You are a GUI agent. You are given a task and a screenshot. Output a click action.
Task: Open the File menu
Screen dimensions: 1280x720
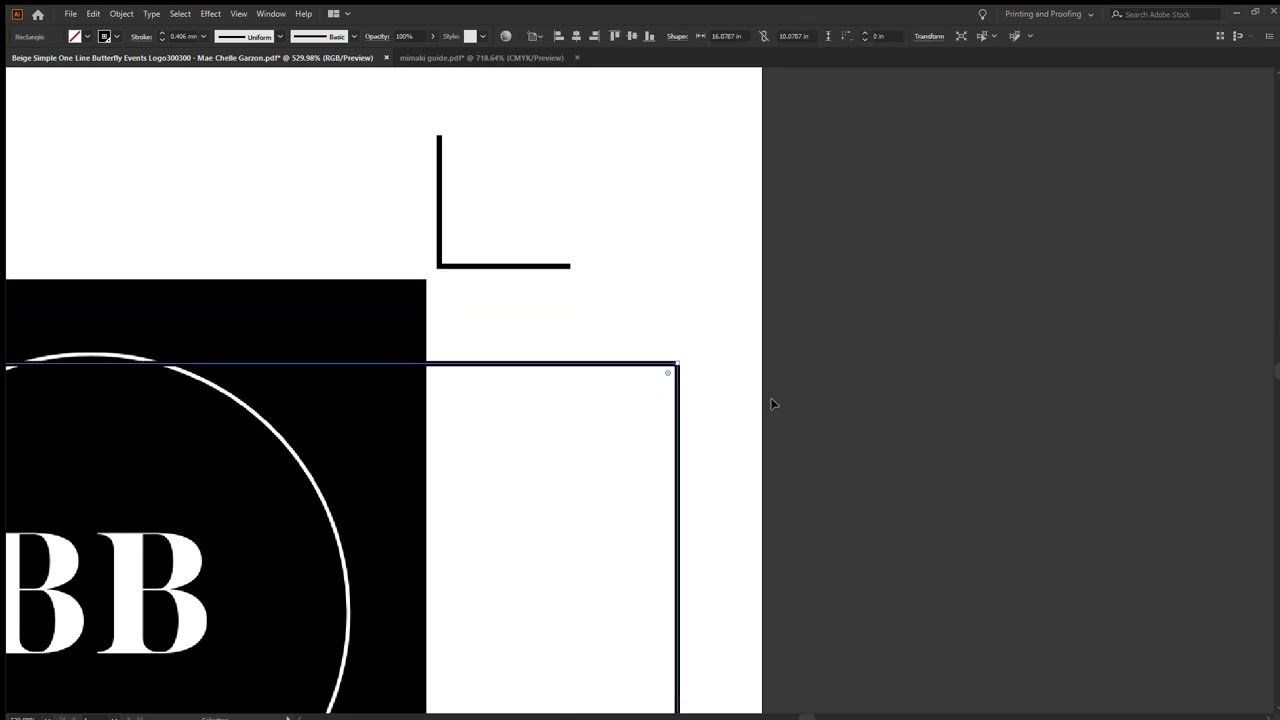click(71, 14)
